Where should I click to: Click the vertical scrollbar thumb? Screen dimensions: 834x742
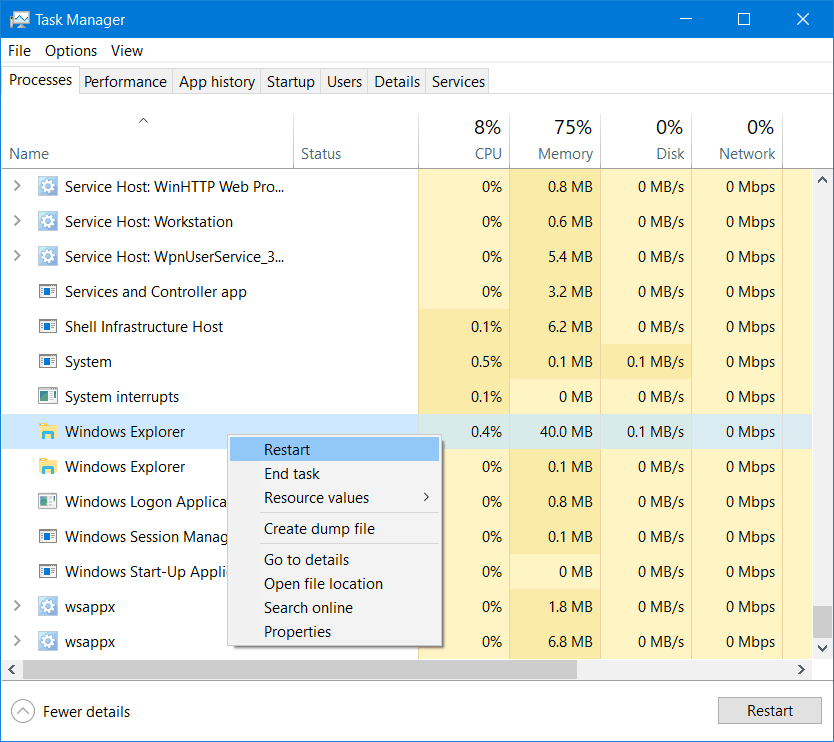(822, 622)
